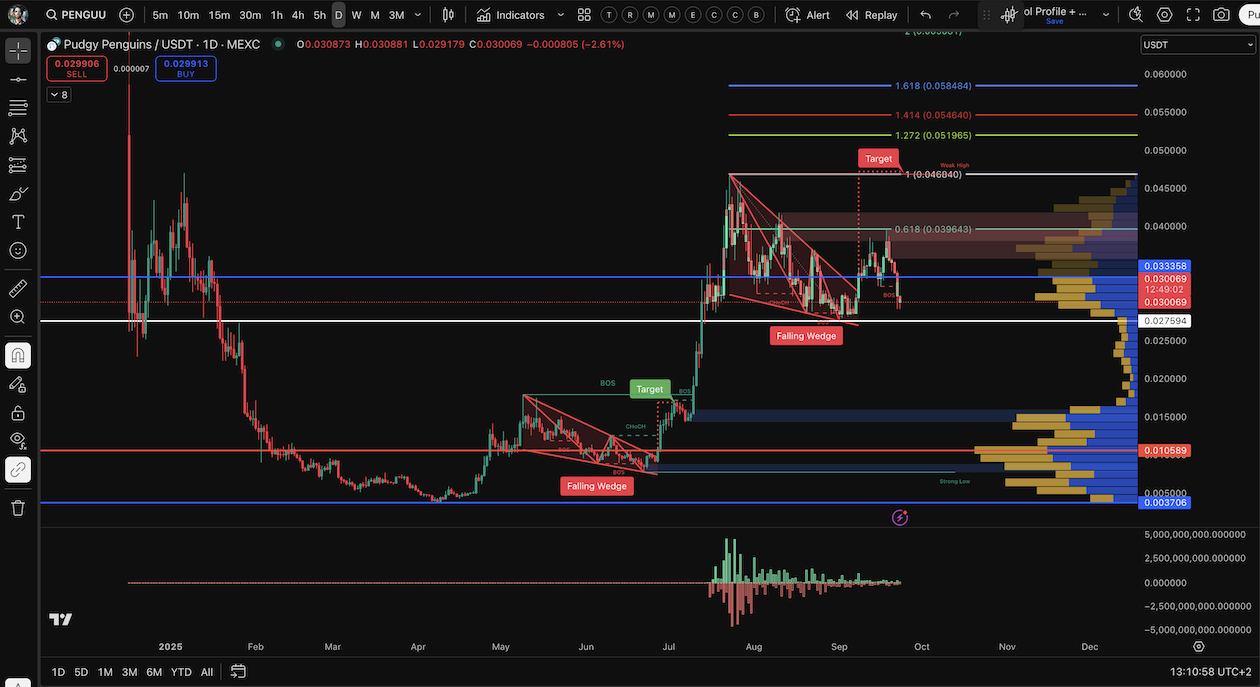Select the W weekly timeframe
The image size is (1260, 687).
tap(356, 15)
